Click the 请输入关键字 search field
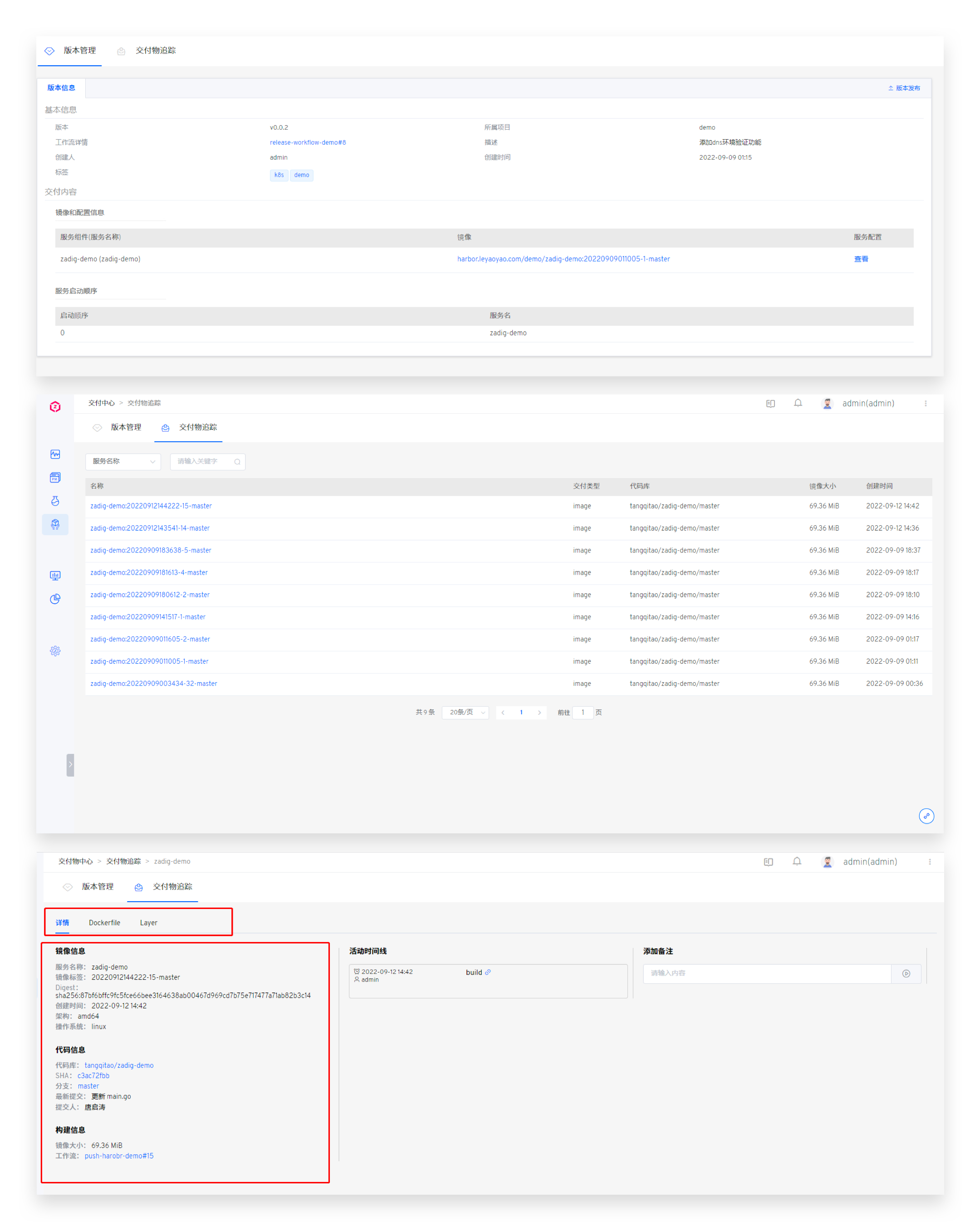Screen dimensions: 980x1231 point(203,461)
